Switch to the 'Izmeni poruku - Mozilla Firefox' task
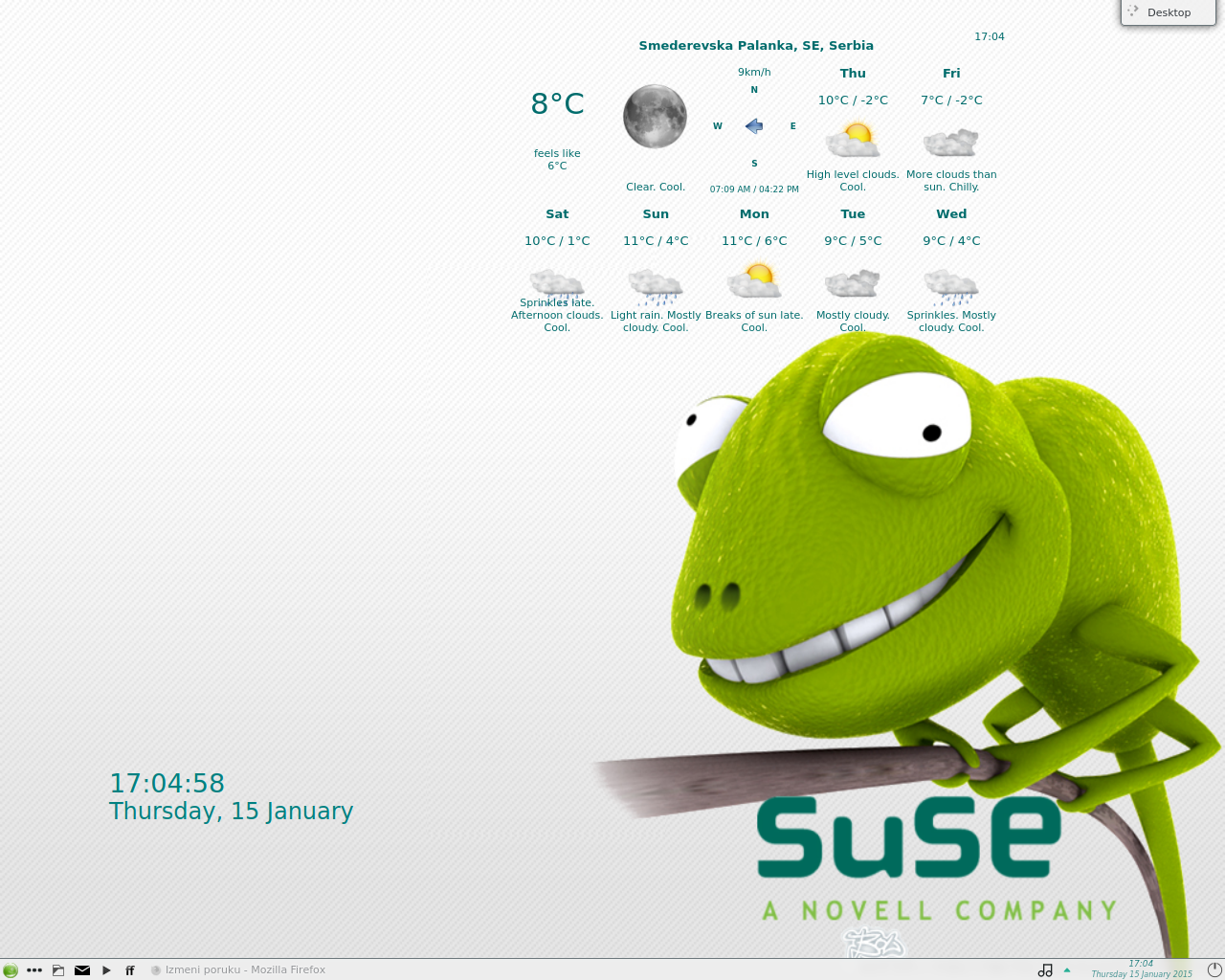 pos(238,970)
